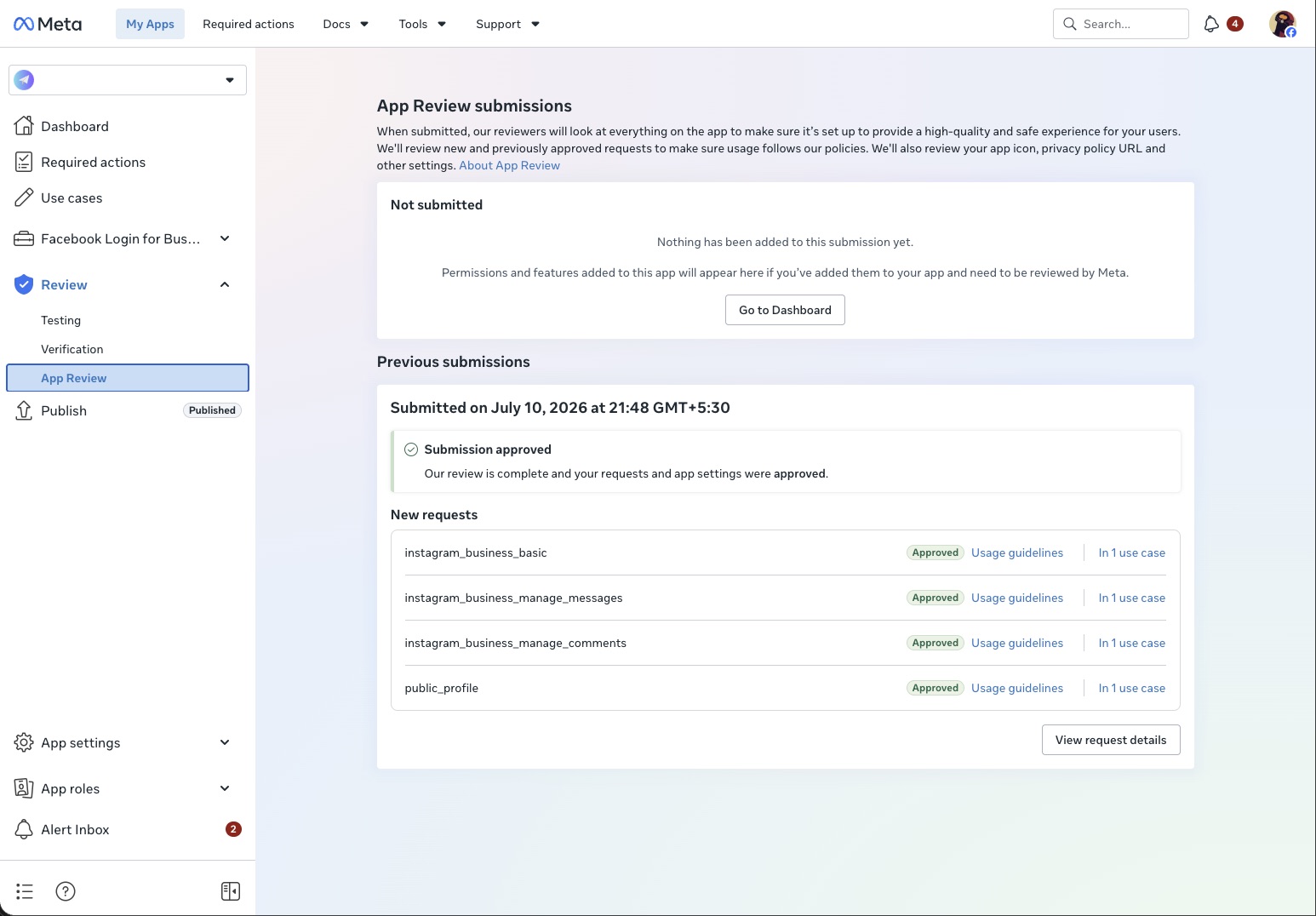
Task: Click In 1 use case for instagram_business_basic
Action: [x=1132, y=552]
